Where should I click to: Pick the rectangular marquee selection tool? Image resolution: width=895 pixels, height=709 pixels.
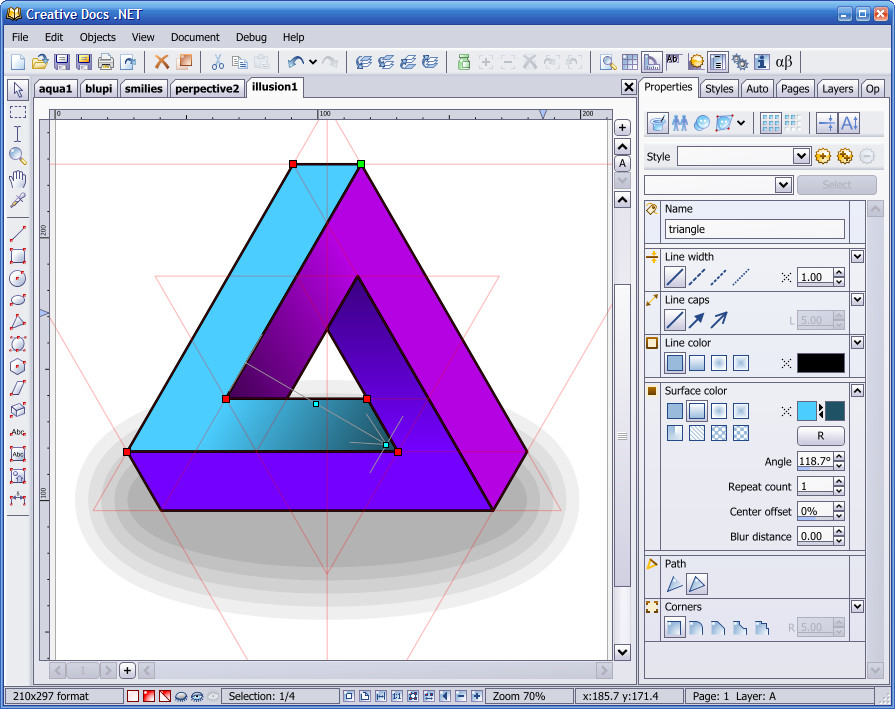[x=18, y=112]
